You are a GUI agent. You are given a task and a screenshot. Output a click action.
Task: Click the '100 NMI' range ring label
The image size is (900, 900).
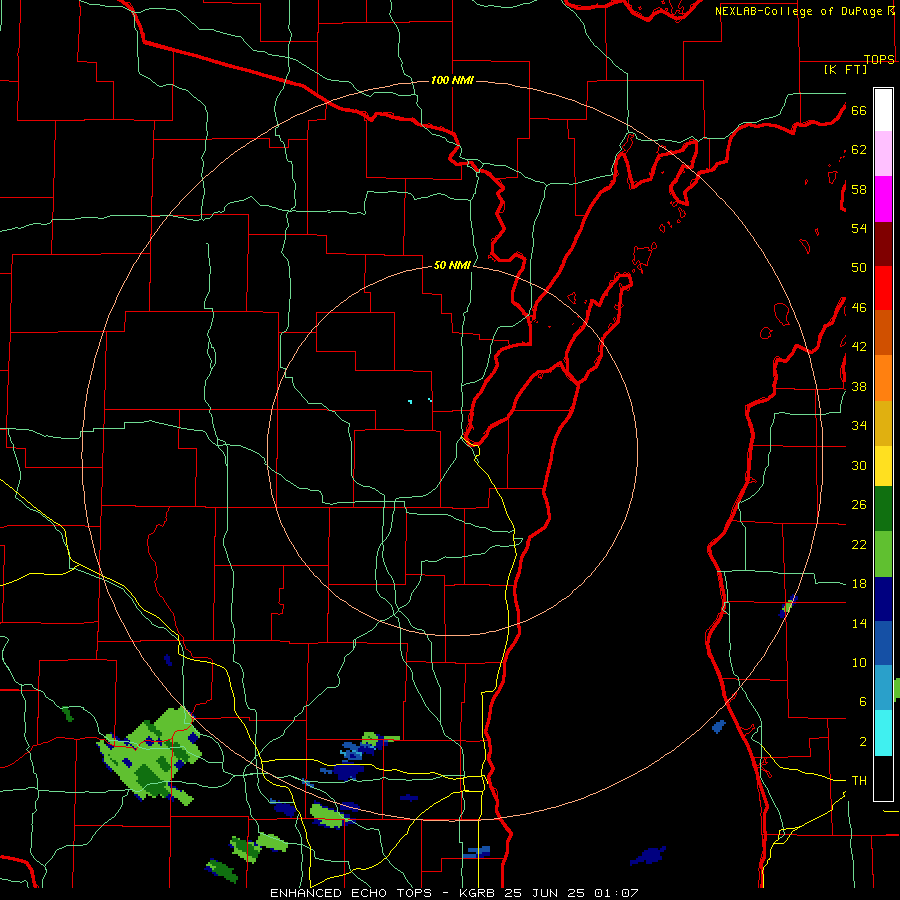(x=452, y=80)
